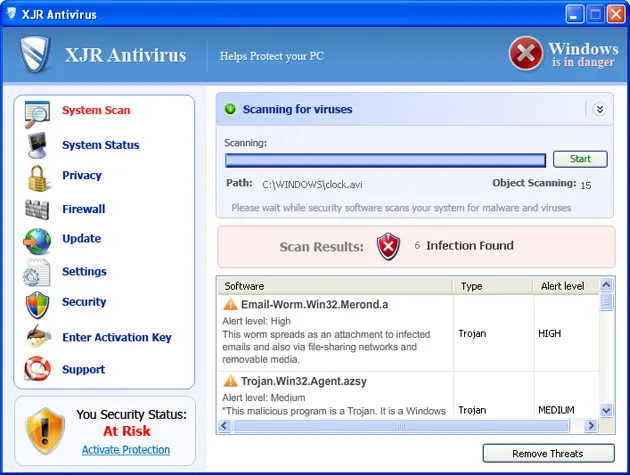Image resolution: width=630 pixels, height=475 pixels.
Task: Open the System Scan section
Action: 96,110
